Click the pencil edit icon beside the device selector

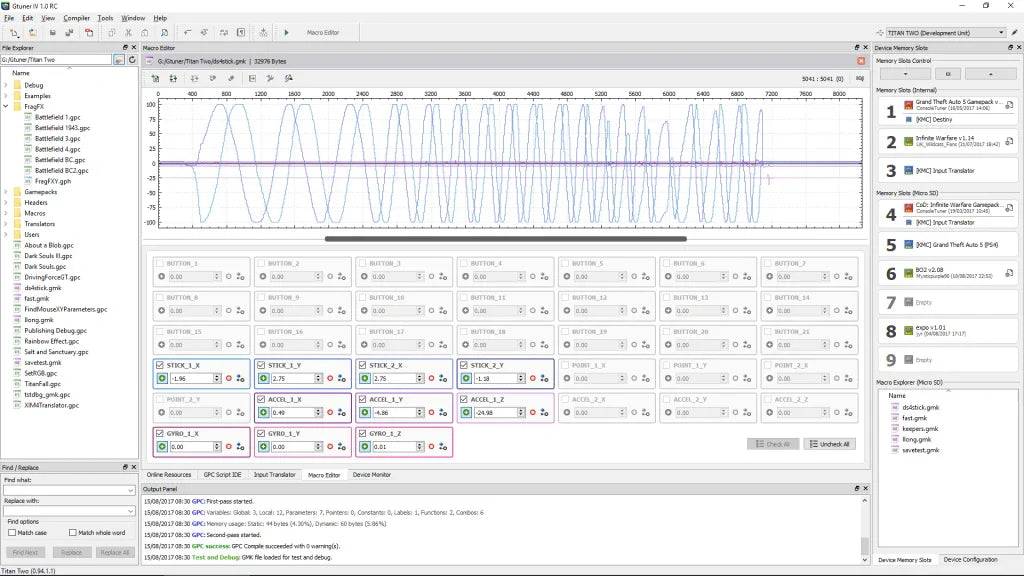1014,33
